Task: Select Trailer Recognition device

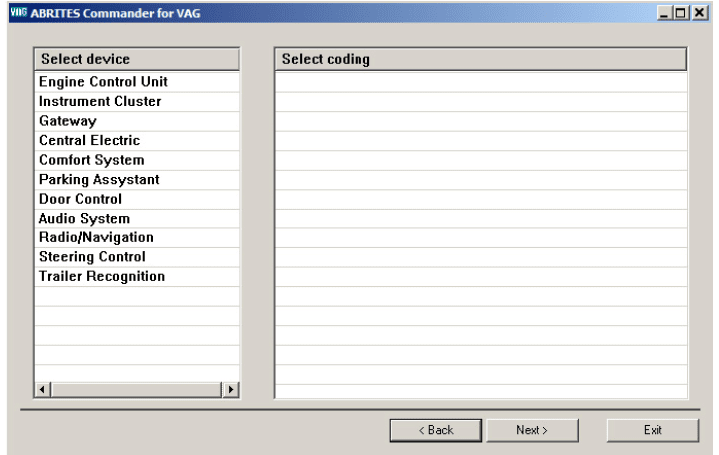Action: click(102, 277)
